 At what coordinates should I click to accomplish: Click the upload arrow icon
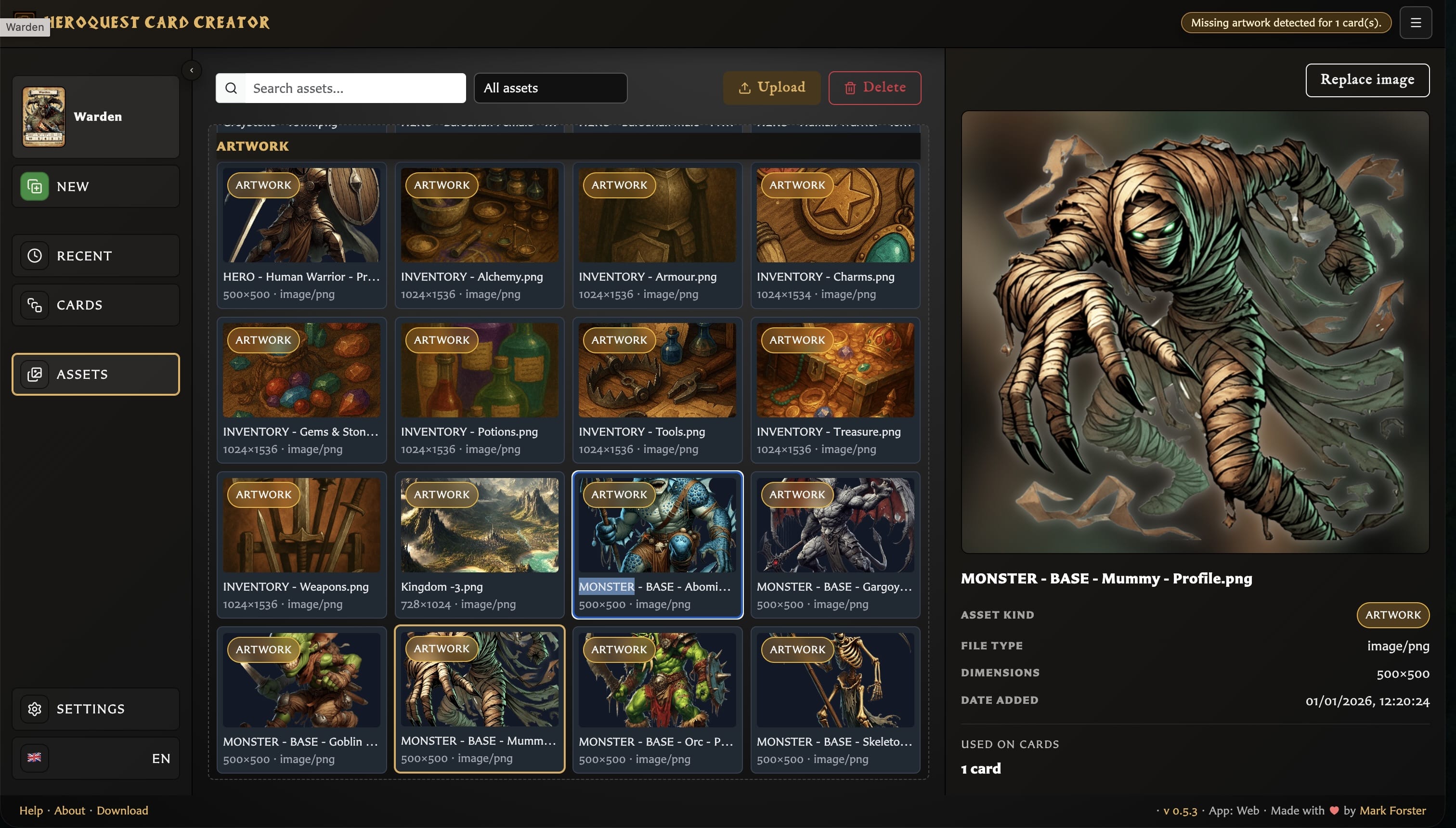pos(744,88)
